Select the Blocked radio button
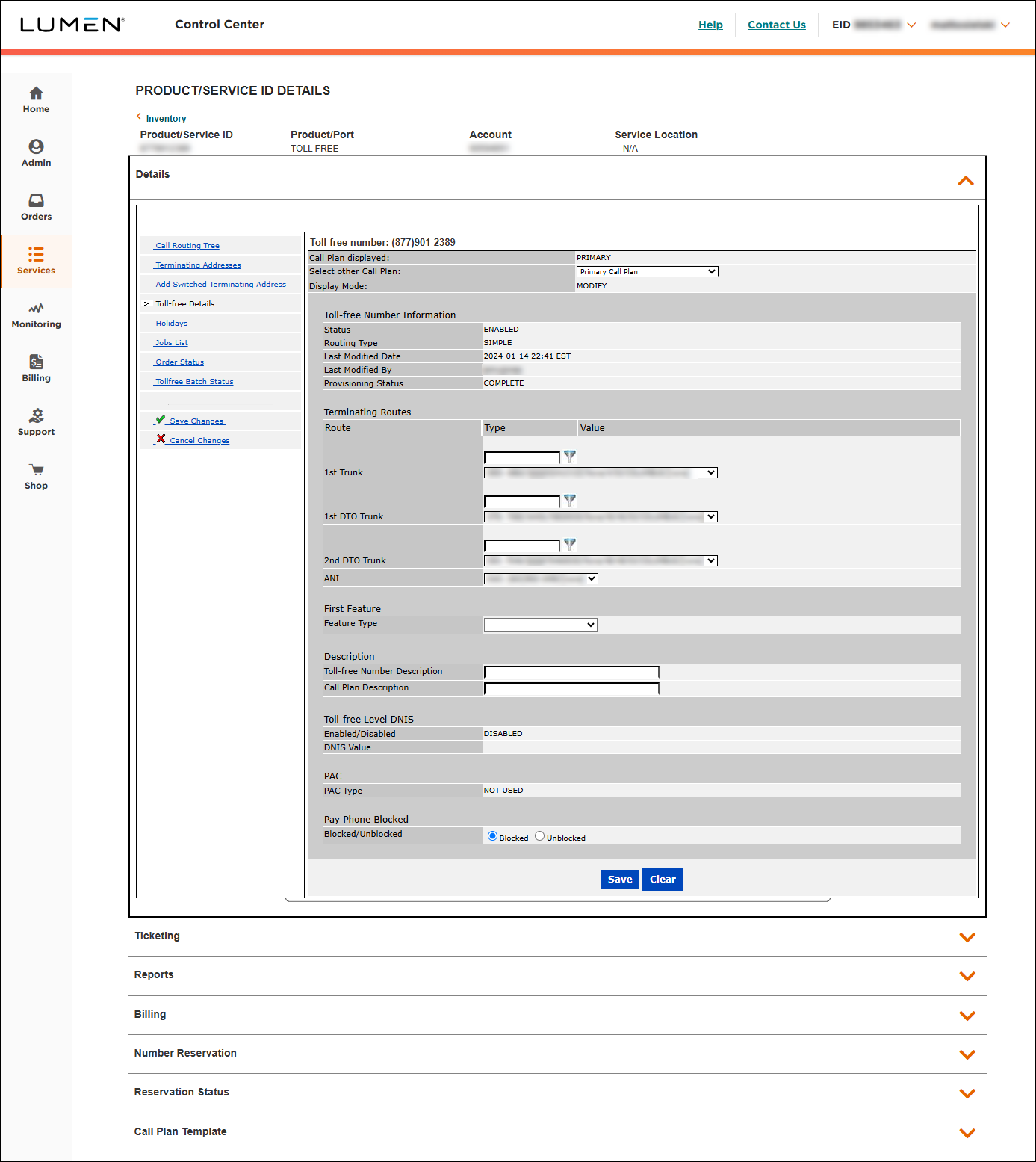 point(492,835)
